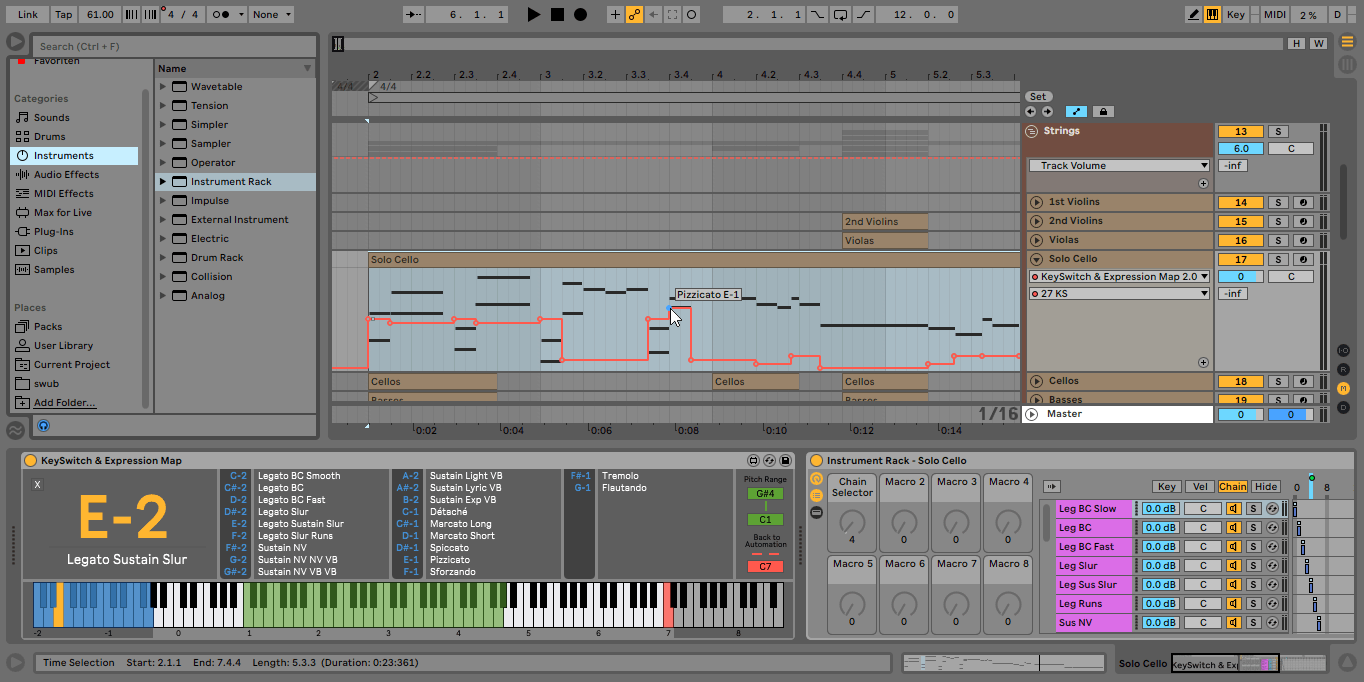
Task: Expand the Instrument Rack folder
Action: pyautogui.click(x=163, y=181)
